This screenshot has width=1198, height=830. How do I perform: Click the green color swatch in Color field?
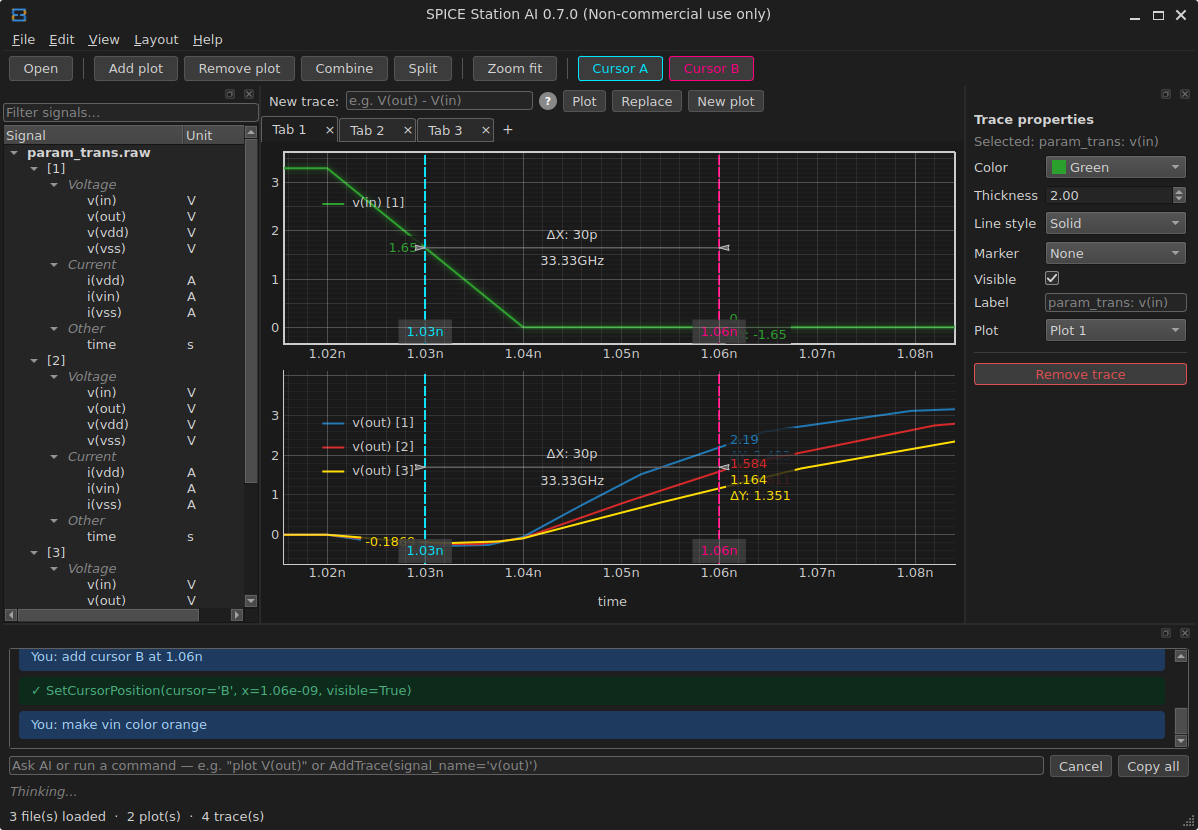[x=1058, y=167]
